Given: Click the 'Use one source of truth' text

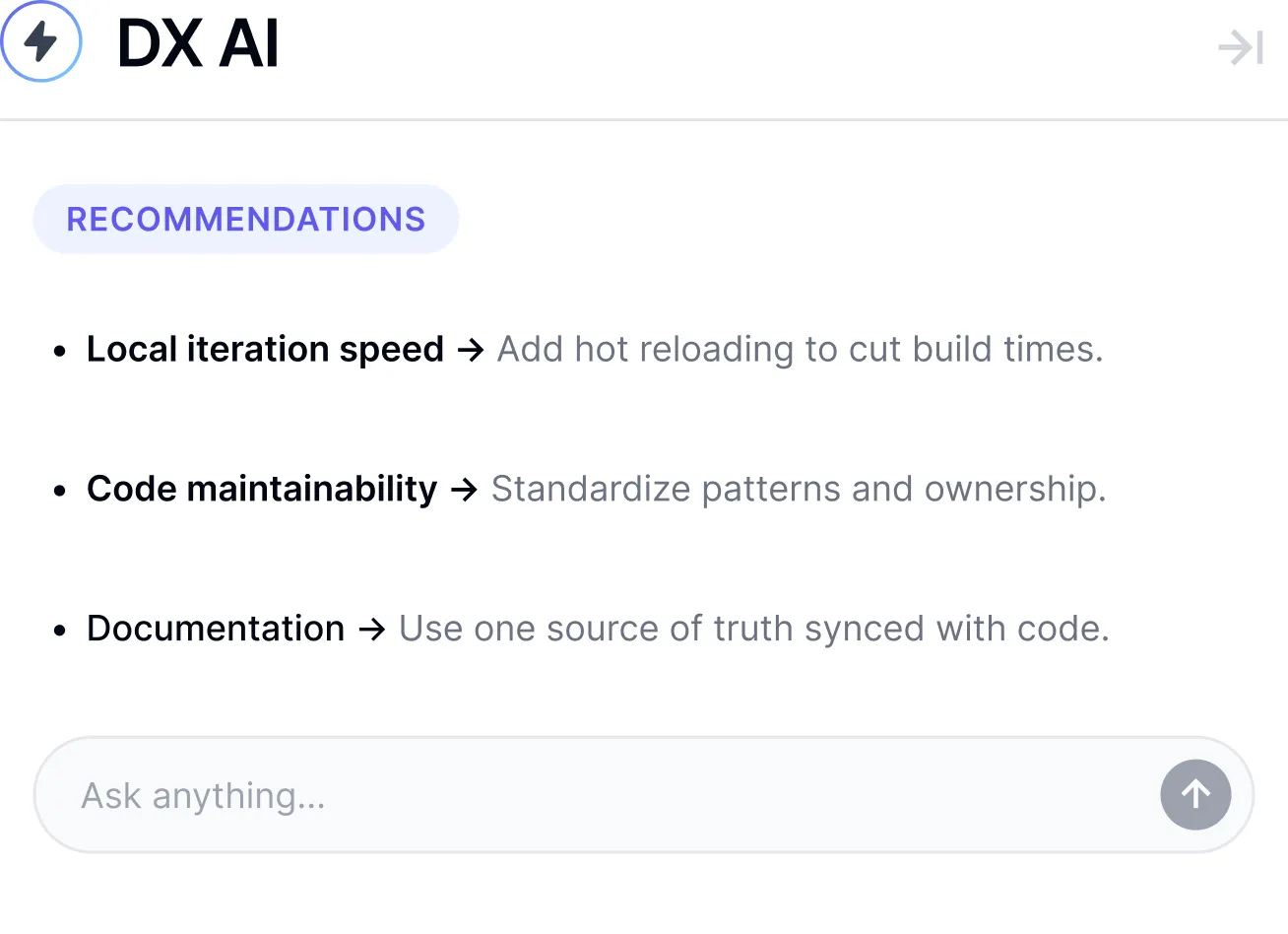Looking at the screenshot, I should tap(753, 630).
